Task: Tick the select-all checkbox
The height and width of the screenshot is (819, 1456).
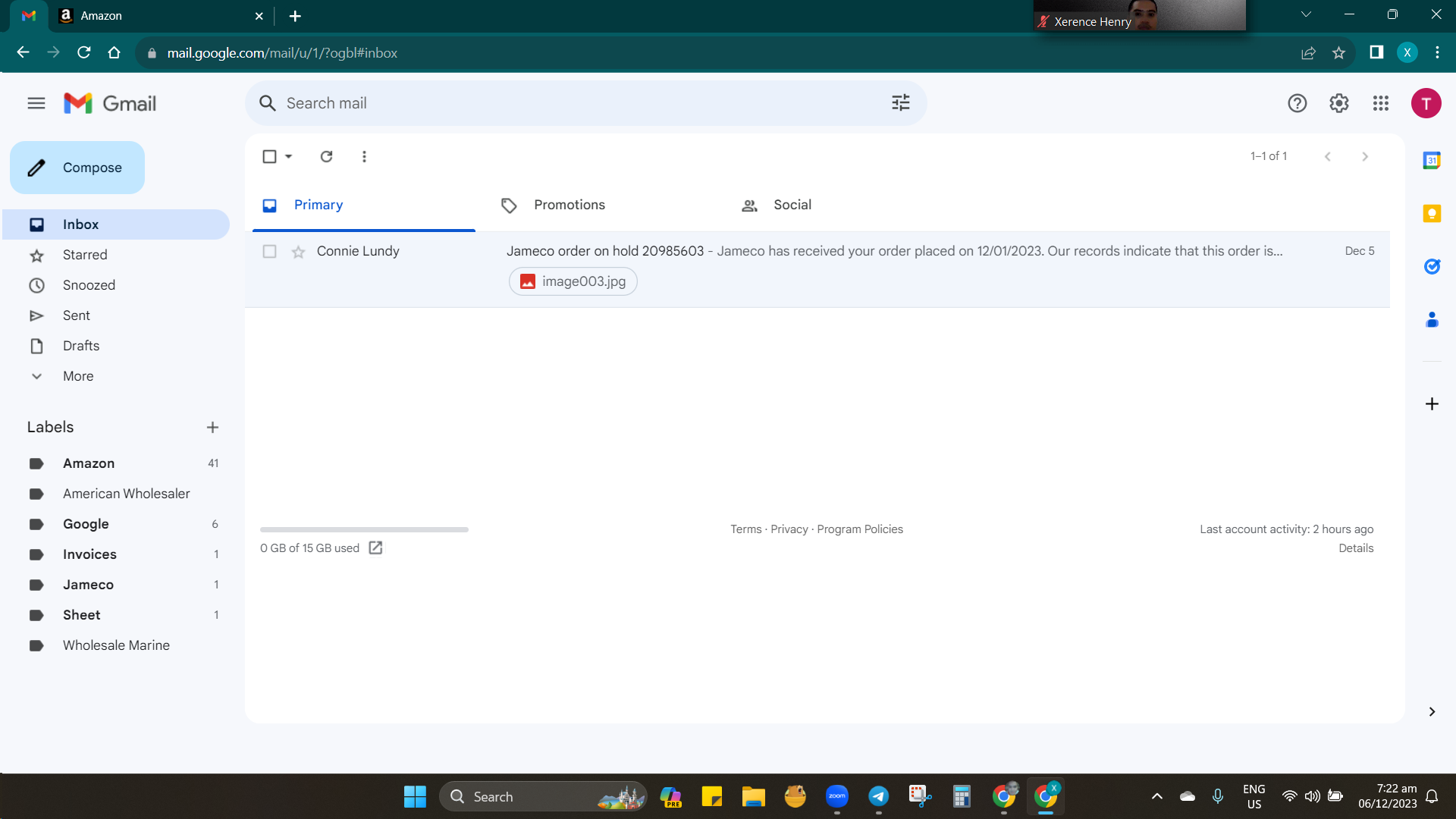Action: 269,156
